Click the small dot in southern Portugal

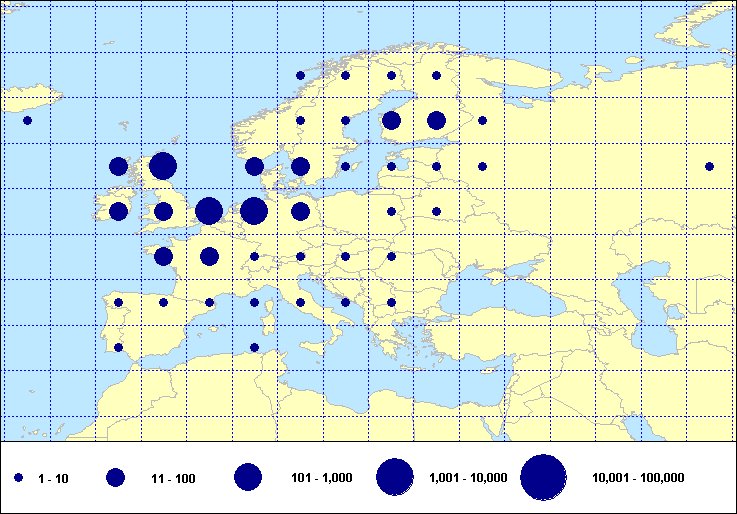coord(119,348)
